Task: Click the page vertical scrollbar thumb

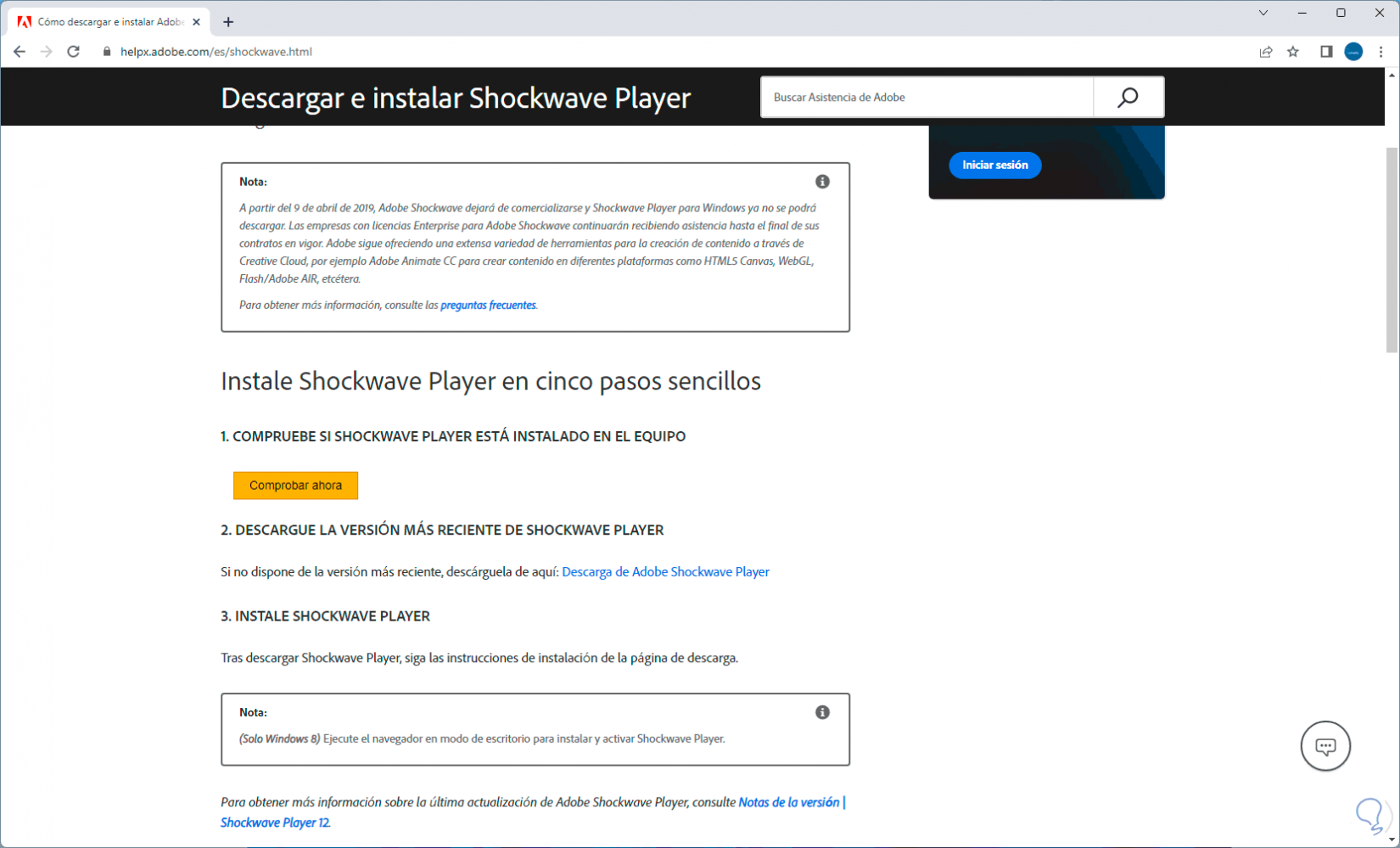Action: pos(1392,250)
